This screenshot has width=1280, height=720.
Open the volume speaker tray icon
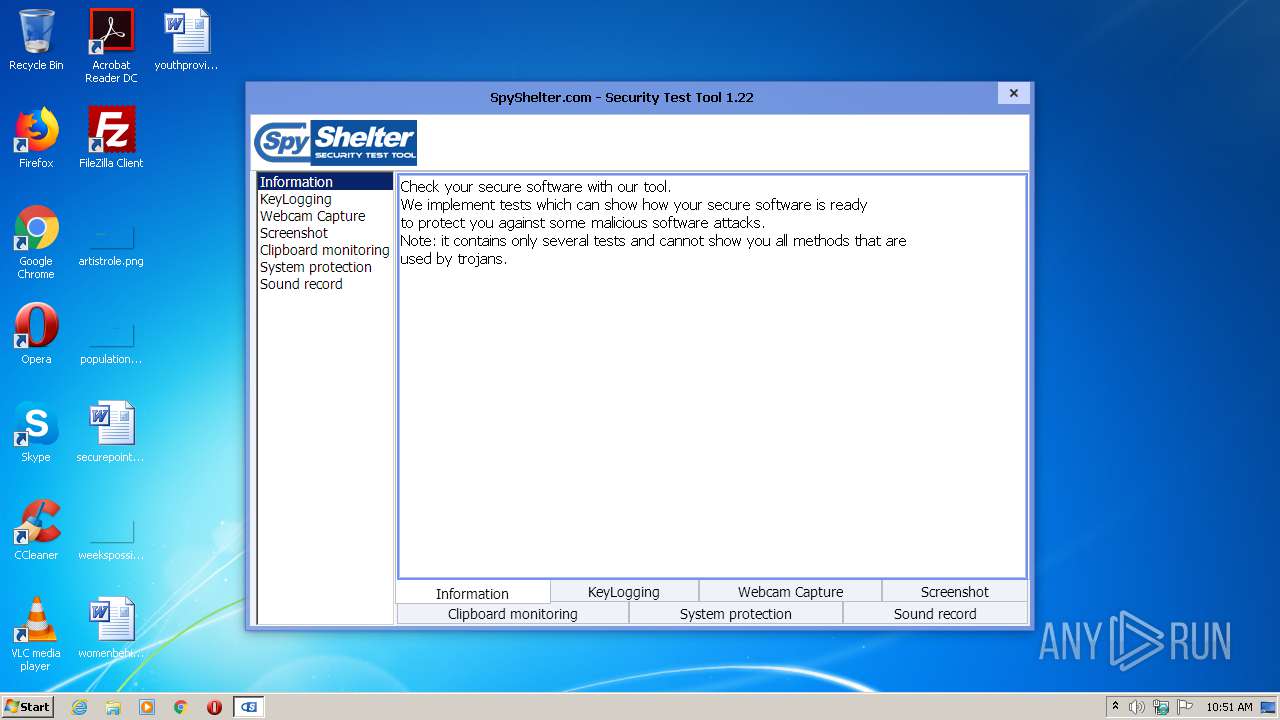click(x=1137, y=707)
